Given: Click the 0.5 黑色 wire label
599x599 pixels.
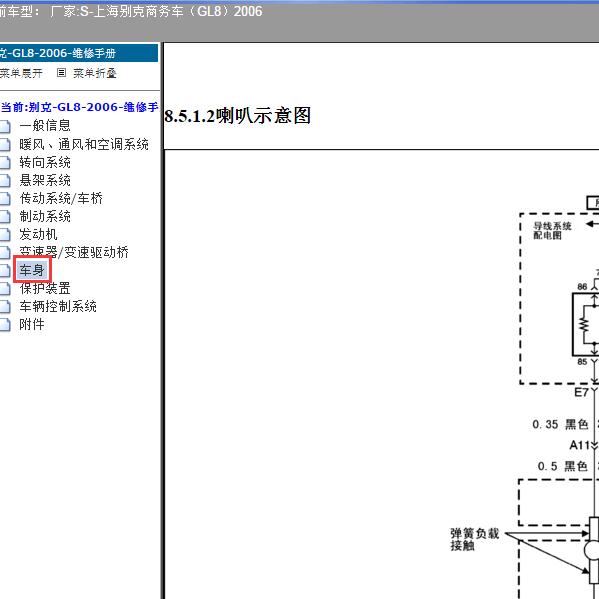Looking at the screenshot, I should click(x=562, y=466).
